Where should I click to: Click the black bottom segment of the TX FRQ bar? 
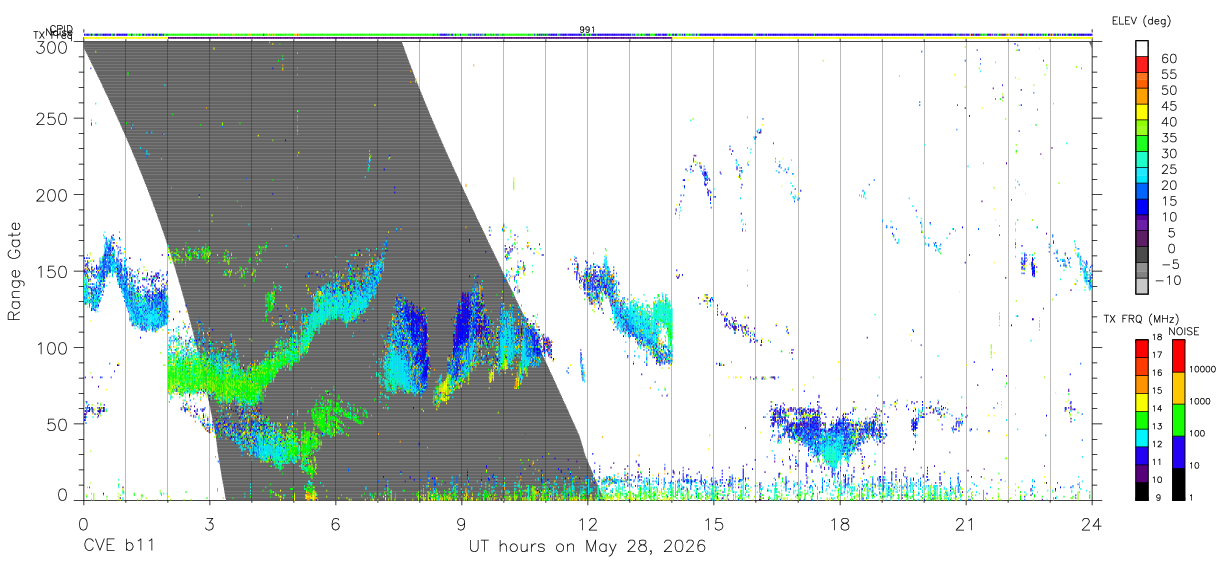click(1143, 489)
